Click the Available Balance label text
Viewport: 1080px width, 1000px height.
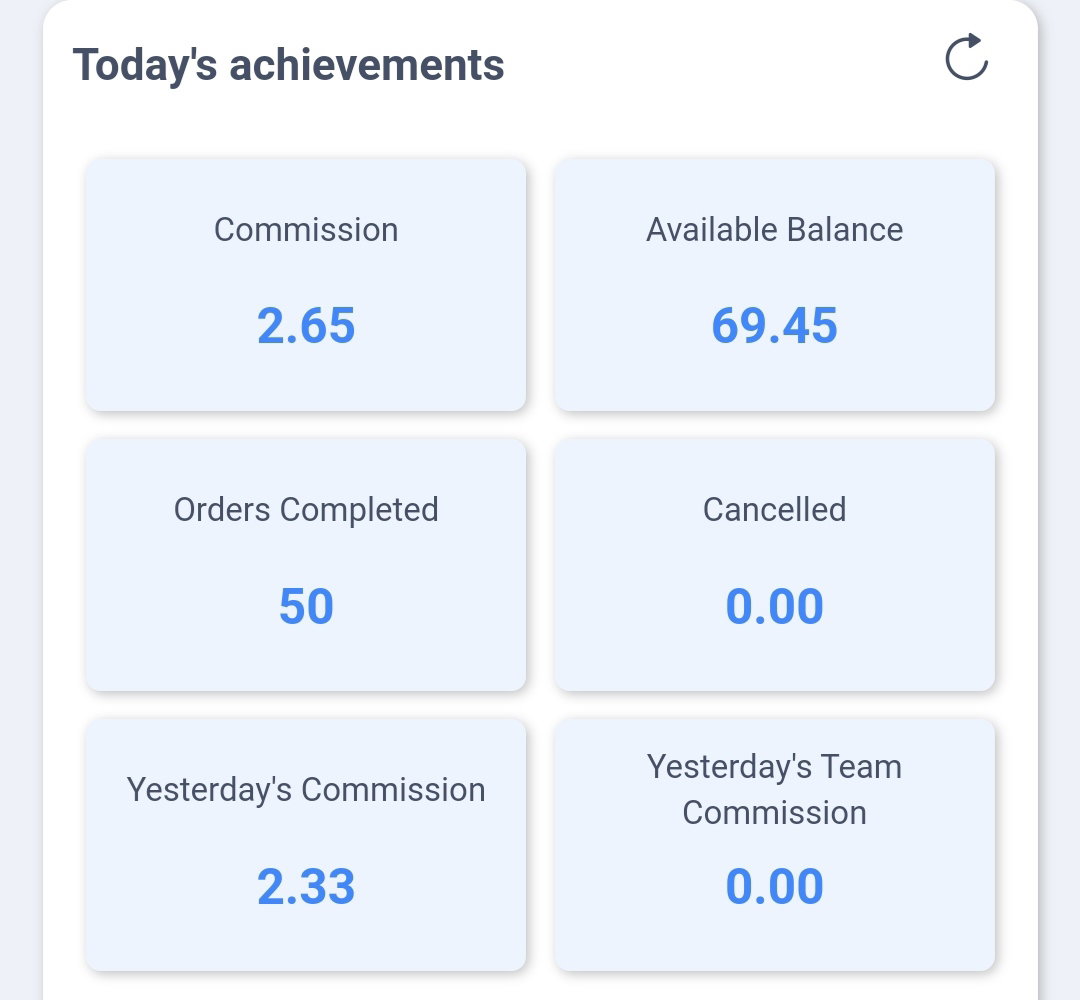pos(774,229)
